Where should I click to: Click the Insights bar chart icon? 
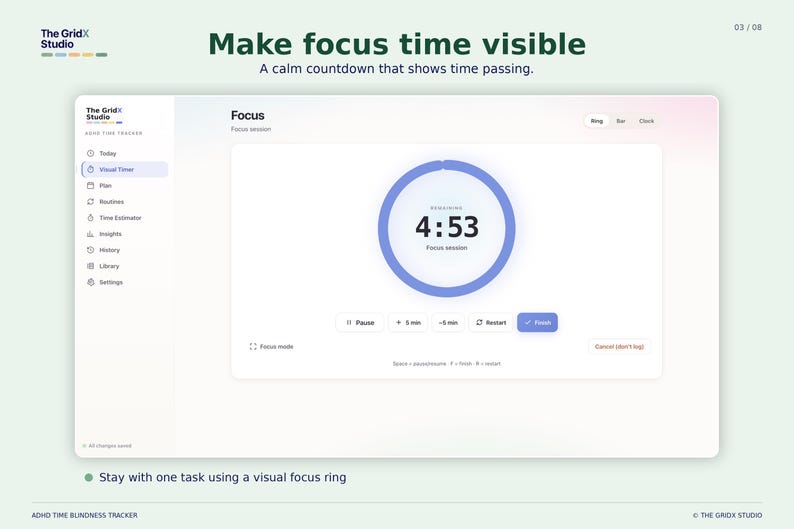[x=90, y=234]
